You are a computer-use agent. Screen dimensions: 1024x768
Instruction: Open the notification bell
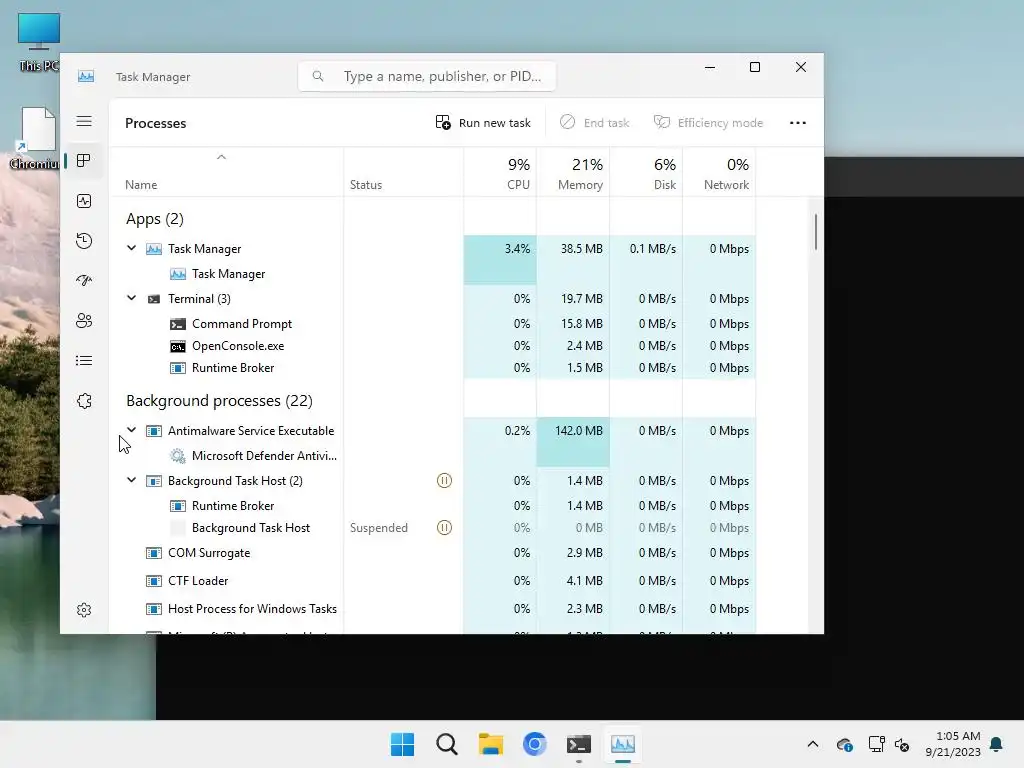click(x=997, y=744)
